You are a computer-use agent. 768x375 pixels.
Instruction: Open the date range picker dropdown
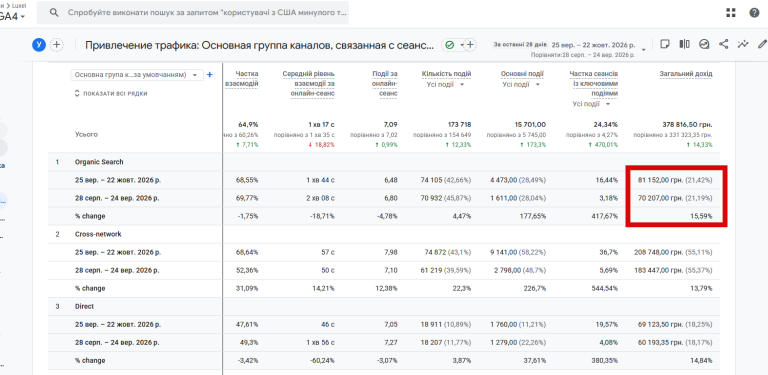tap(569, 48)
